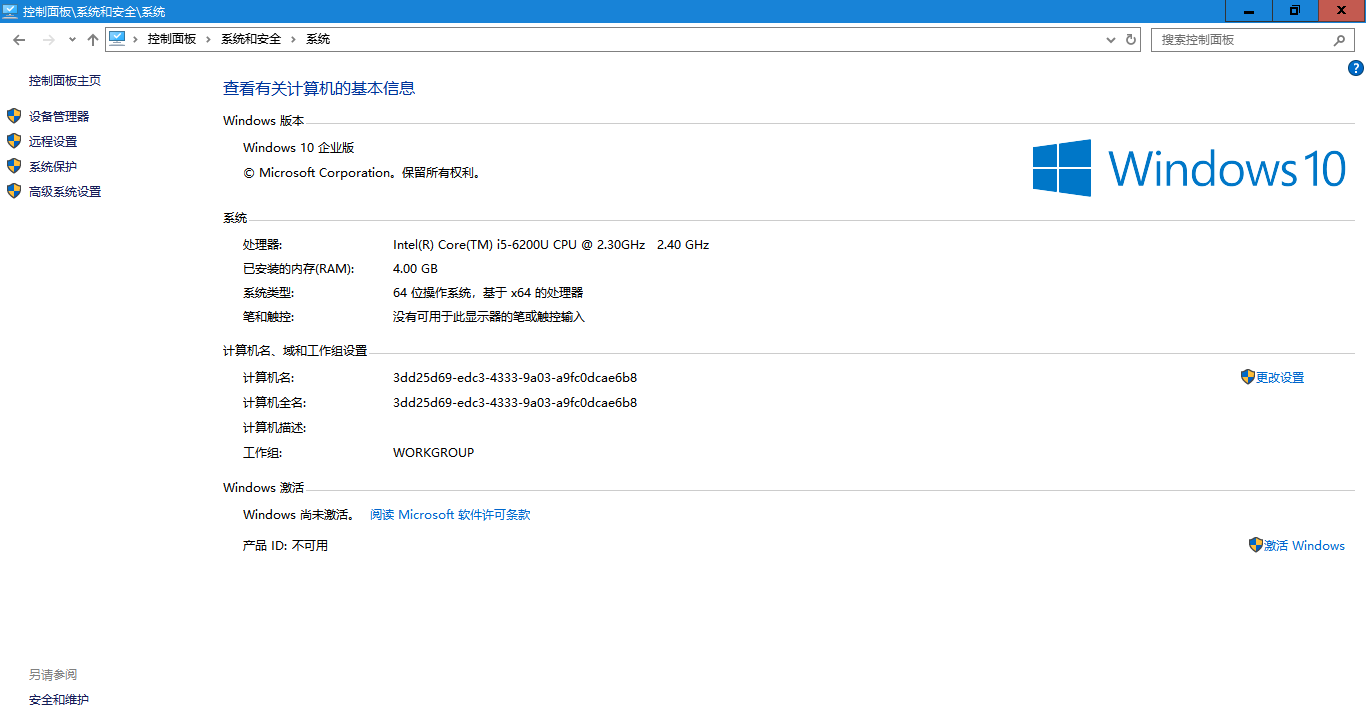This screenshot has height=728, width=1366.
Task: Go up one level with the Up arrow
Action: (x=93, y=40)
